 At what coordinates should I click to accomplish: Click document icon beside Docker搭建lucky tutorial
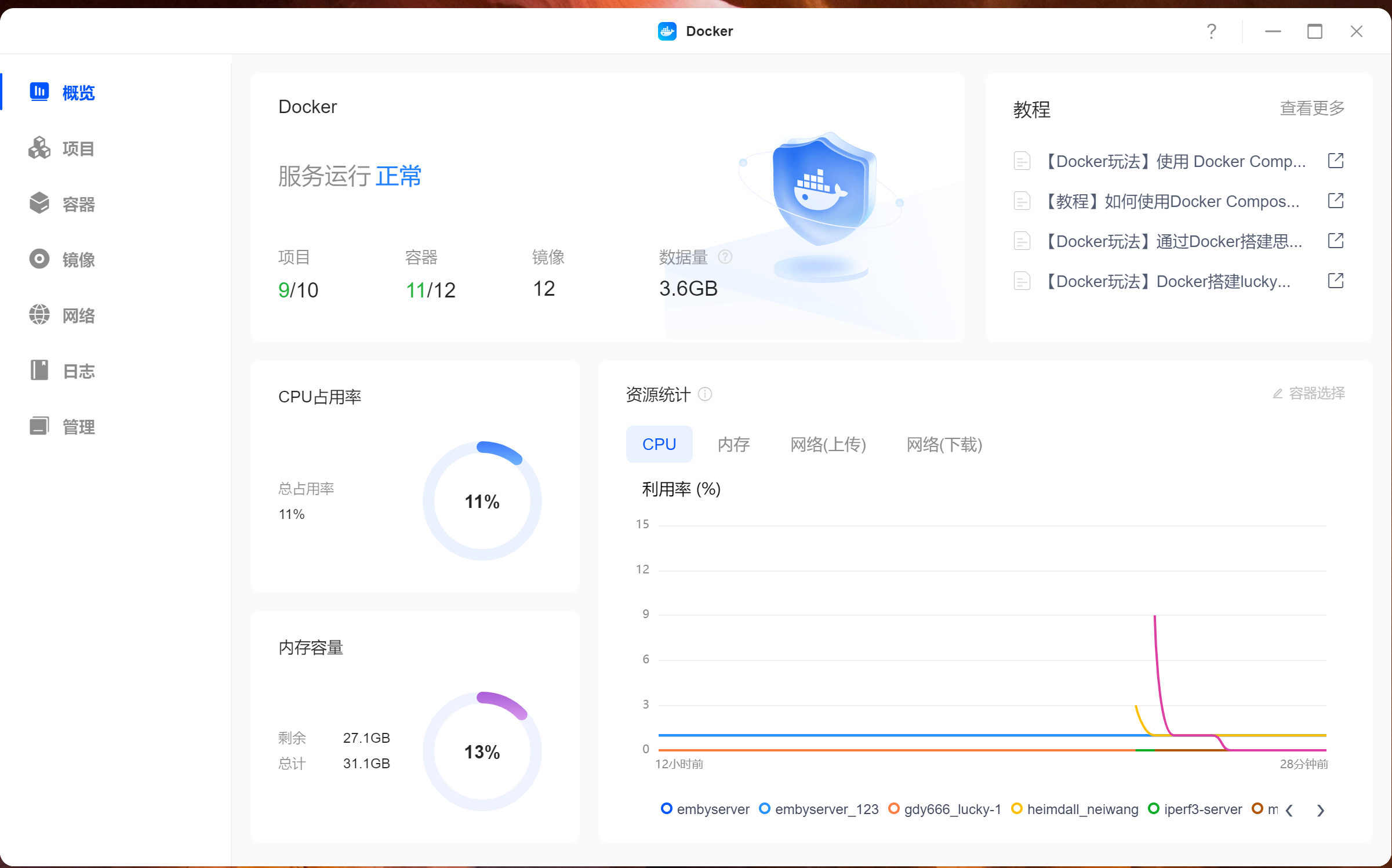[x=1022, y=281]
